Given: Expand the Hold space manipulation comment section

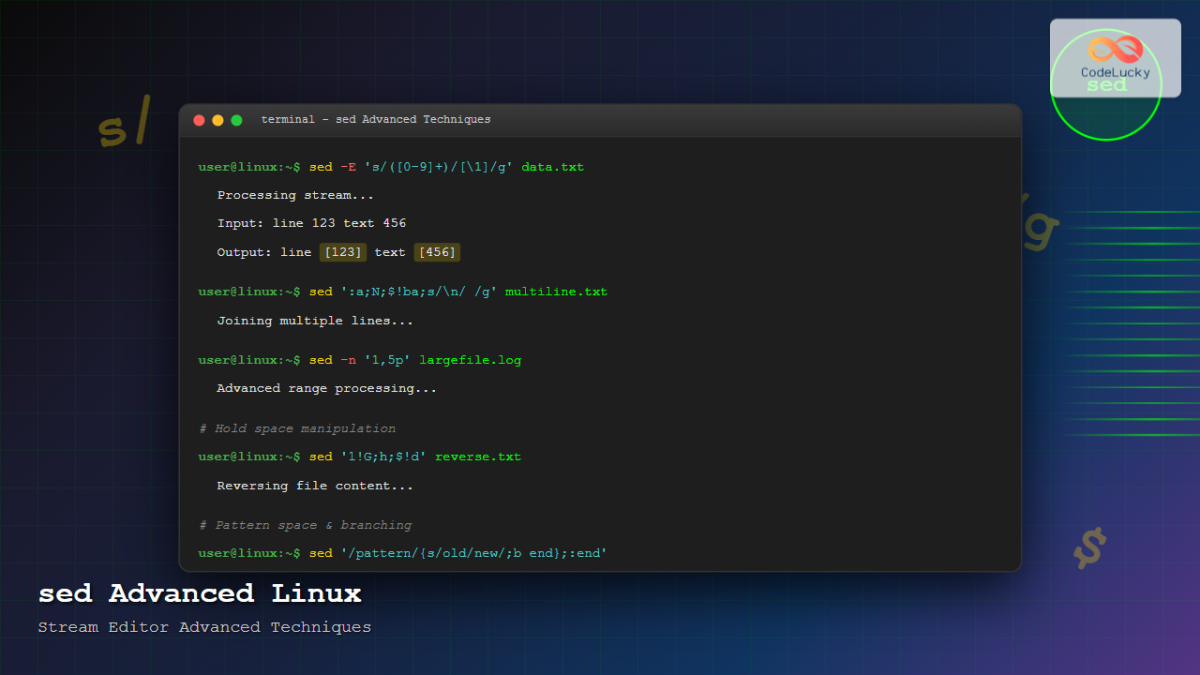Looking at the screenshot, I should coord(296,427).
